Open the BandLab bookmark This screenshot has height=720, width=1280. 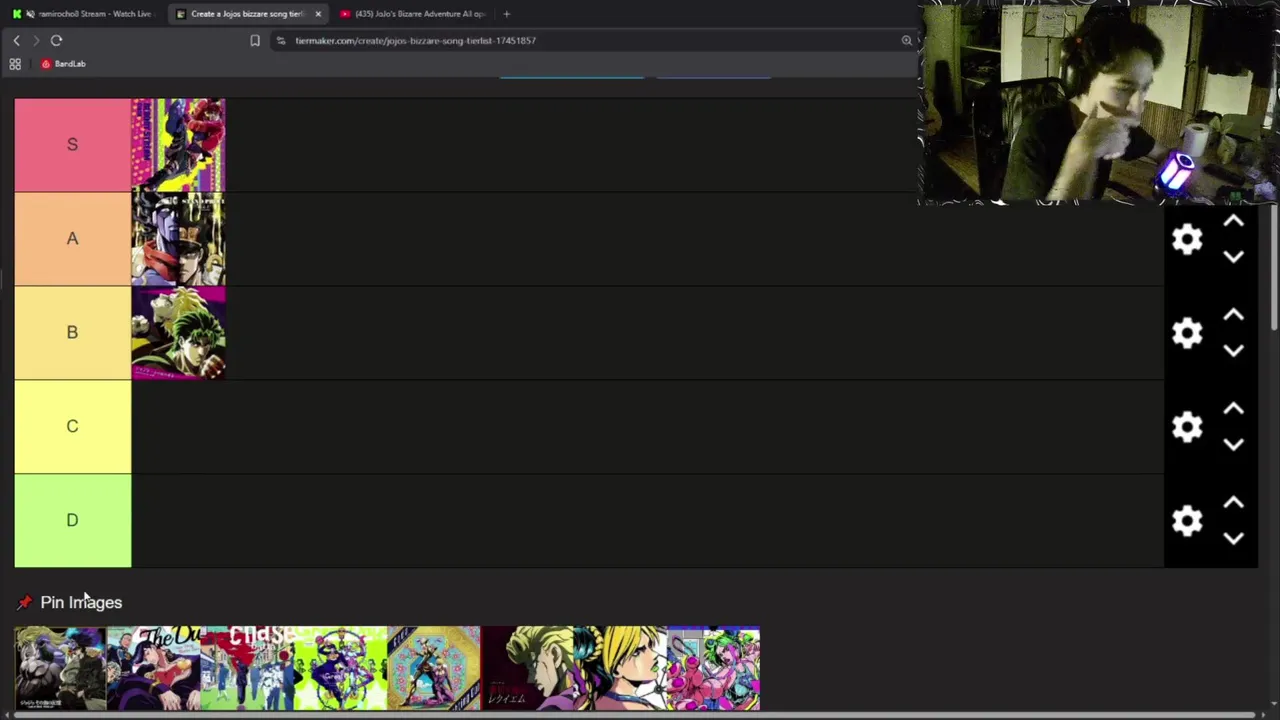coord(63,64)
